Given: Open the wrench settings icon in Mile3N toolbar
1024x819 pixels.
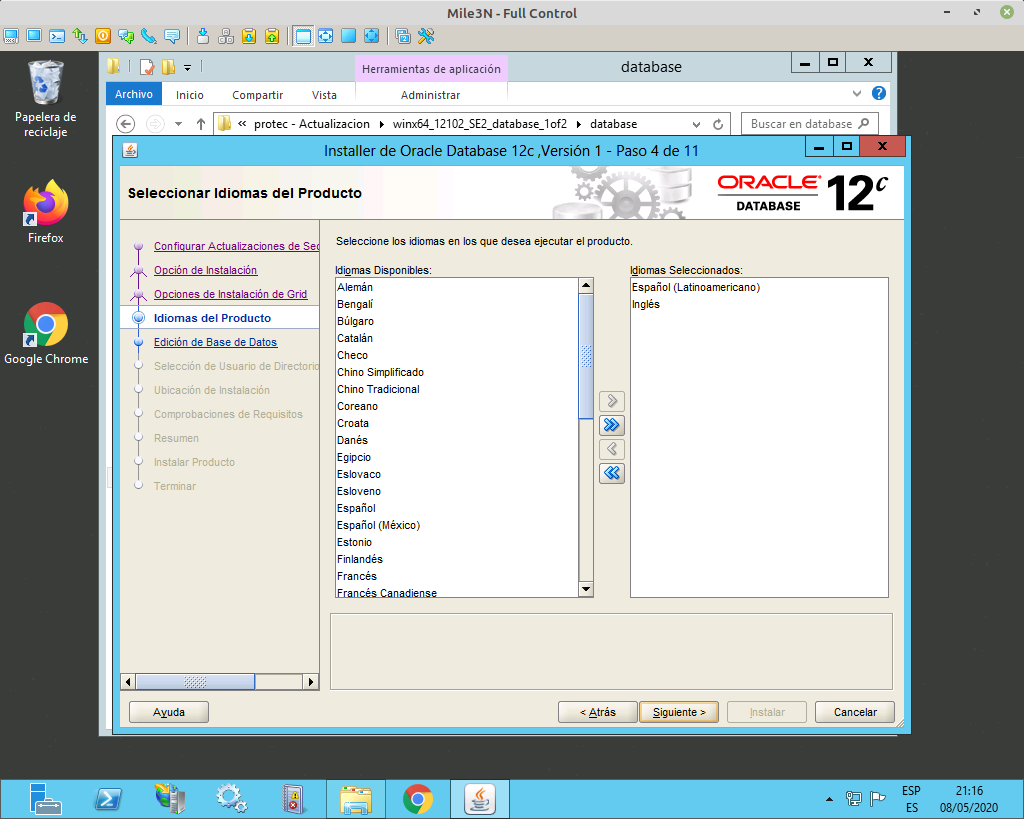Looking at the screenshot, I should (x=426, y=36).
